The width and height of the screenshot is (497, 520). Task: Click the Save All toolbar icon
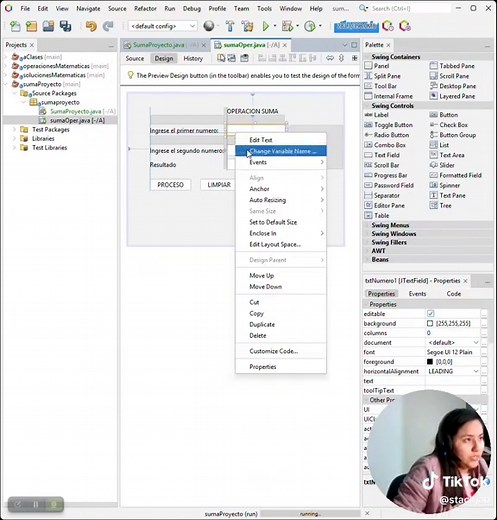tap(65, 26)
